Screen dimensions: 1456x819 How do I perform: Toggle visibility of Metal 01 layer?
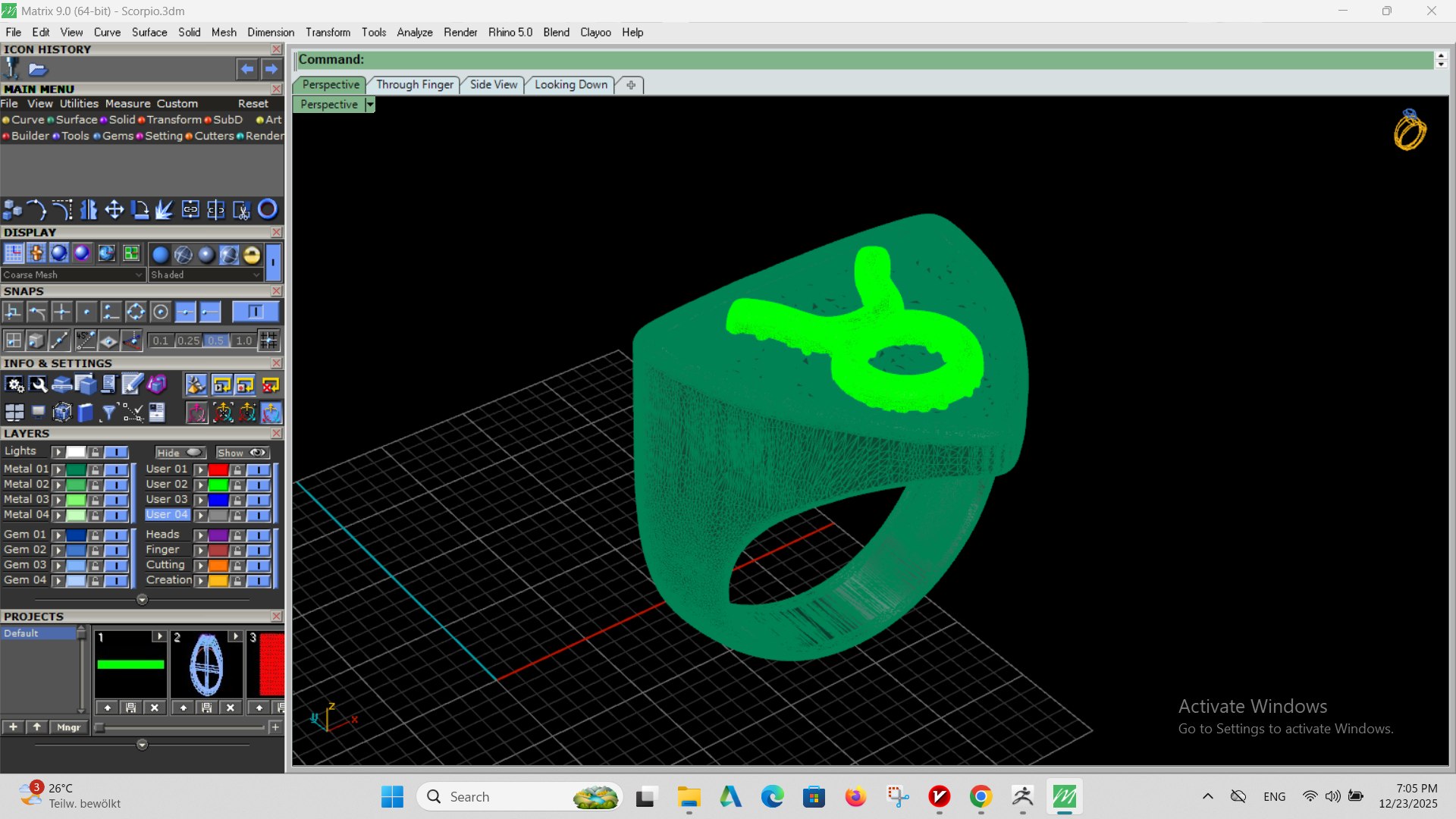click(x=116, y=469)
